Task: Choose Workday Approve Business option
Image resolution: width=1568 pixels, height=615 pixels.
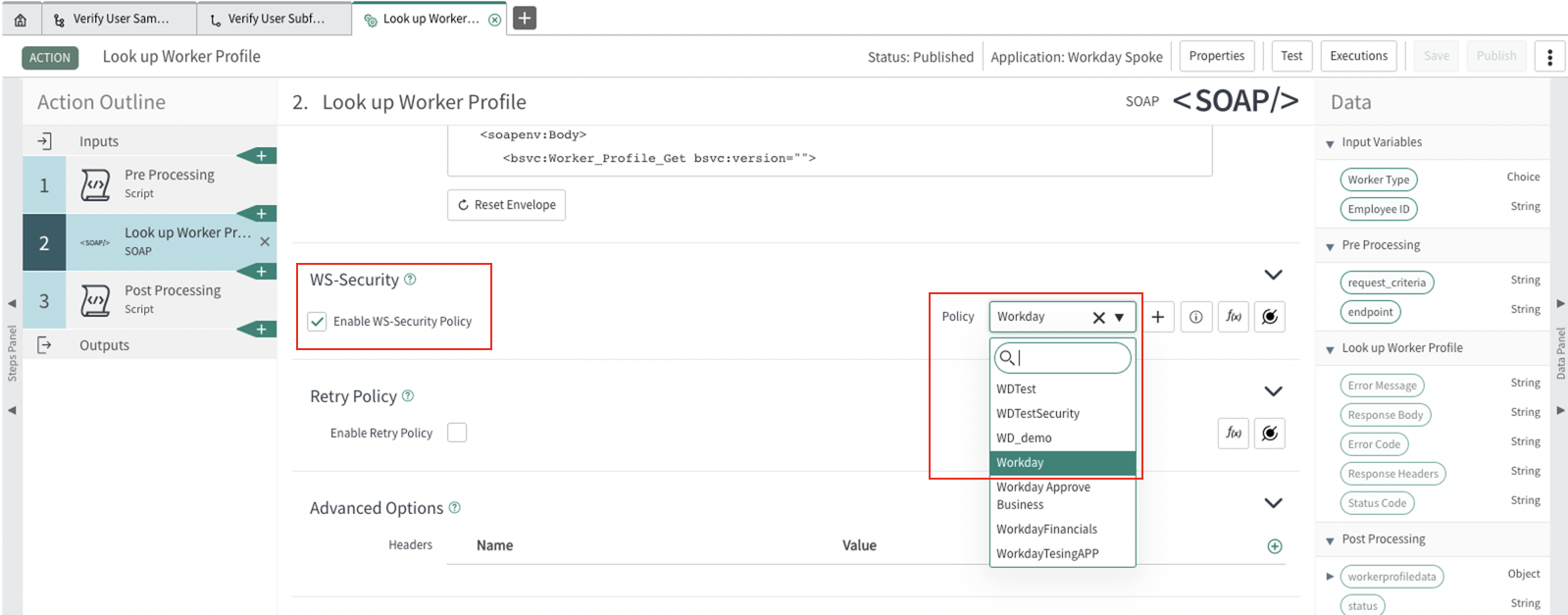Action: tap(1063, 496)
